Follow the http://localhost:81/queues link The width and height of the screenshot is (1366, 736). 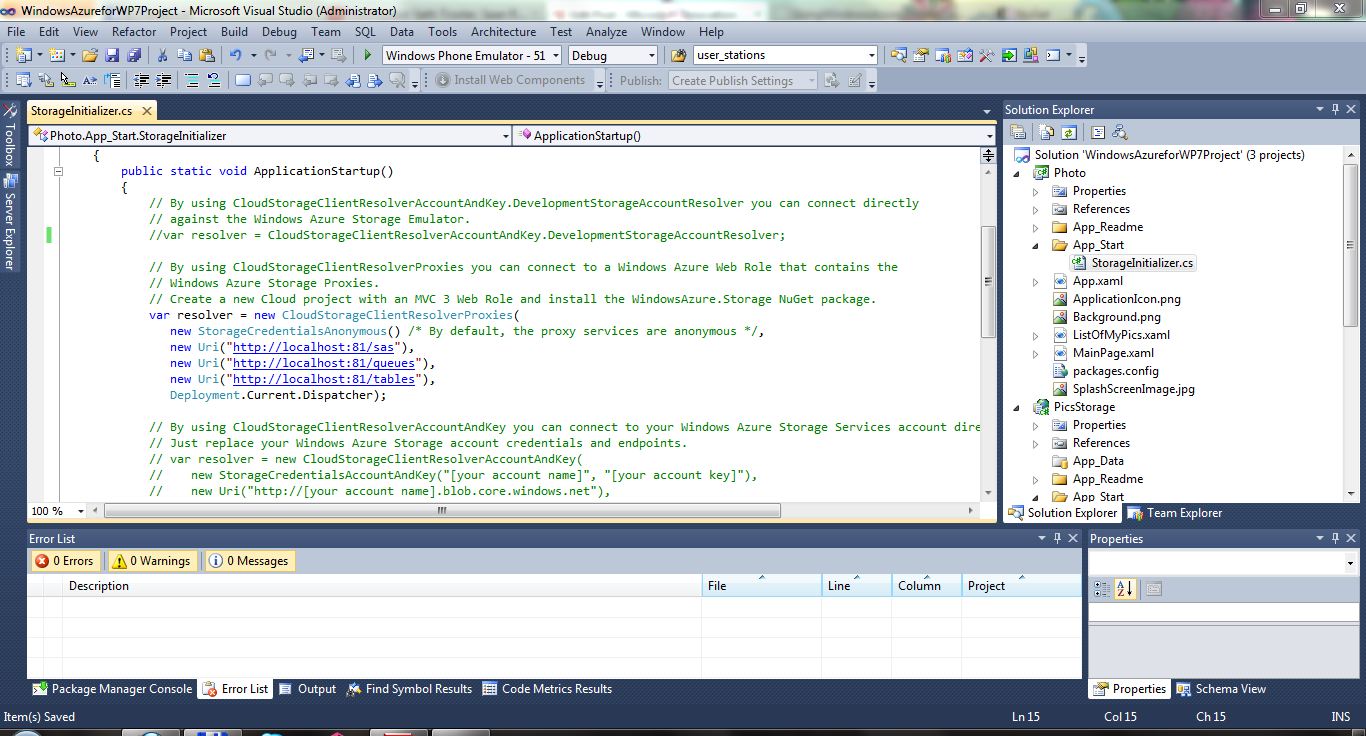pyautogui.click(x=324, y=363)
